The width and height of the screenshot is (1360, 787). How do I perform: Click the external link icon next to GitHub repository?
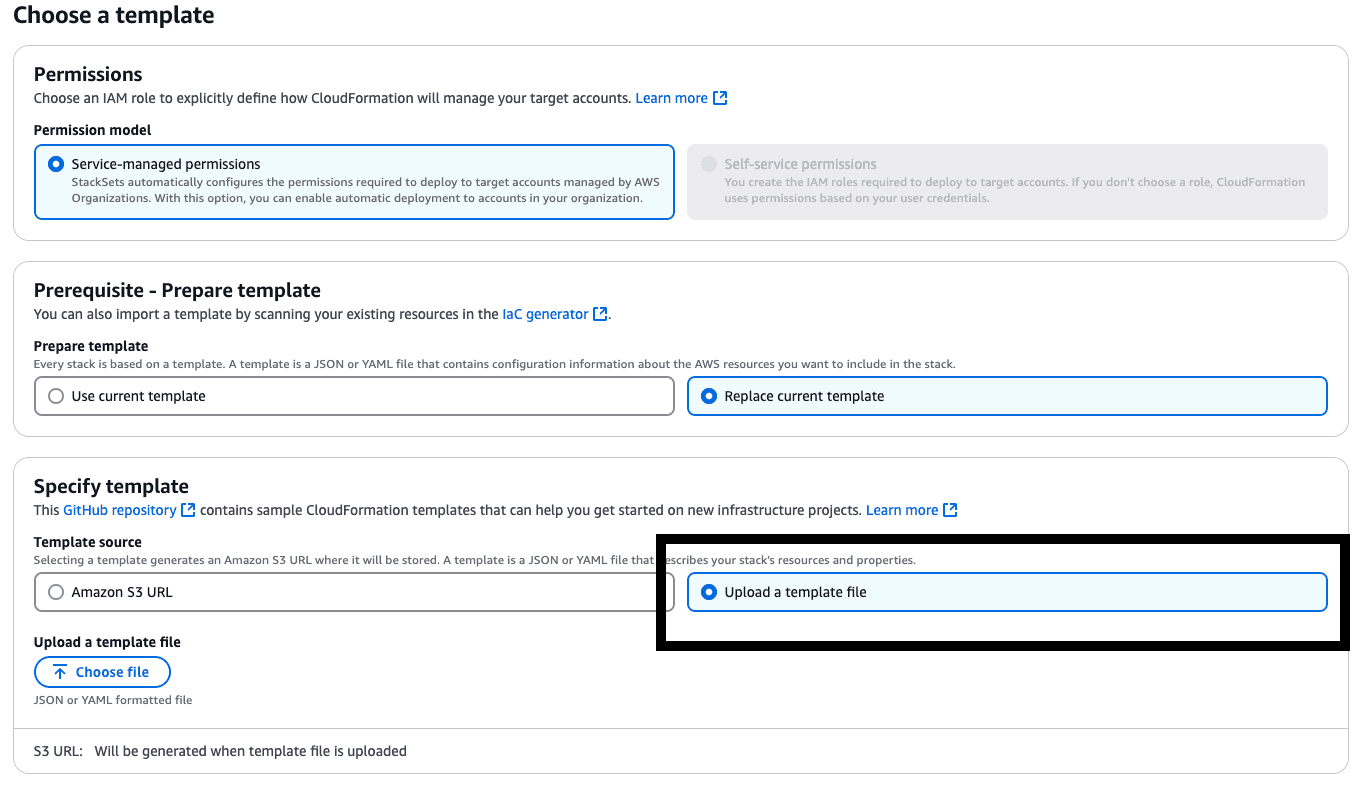[188, 509]
